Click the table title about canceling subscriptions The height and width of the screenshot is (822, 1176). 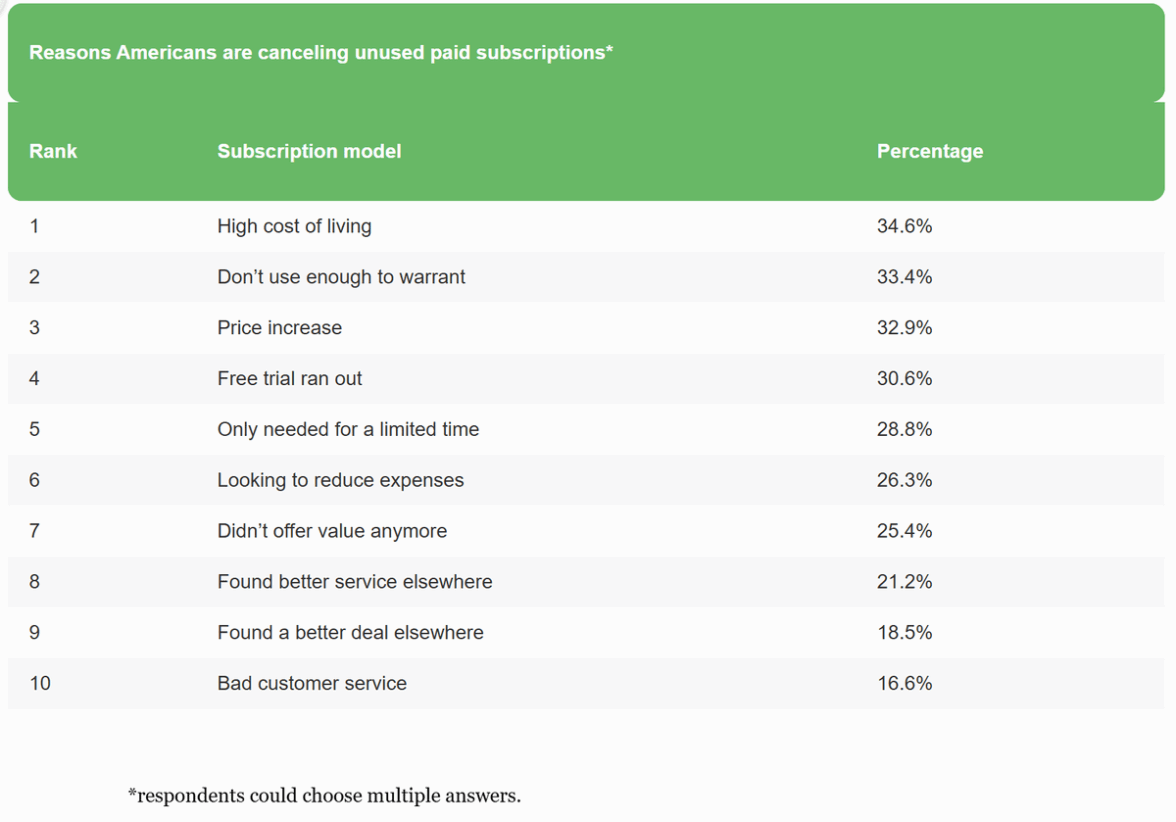point(320,53)
